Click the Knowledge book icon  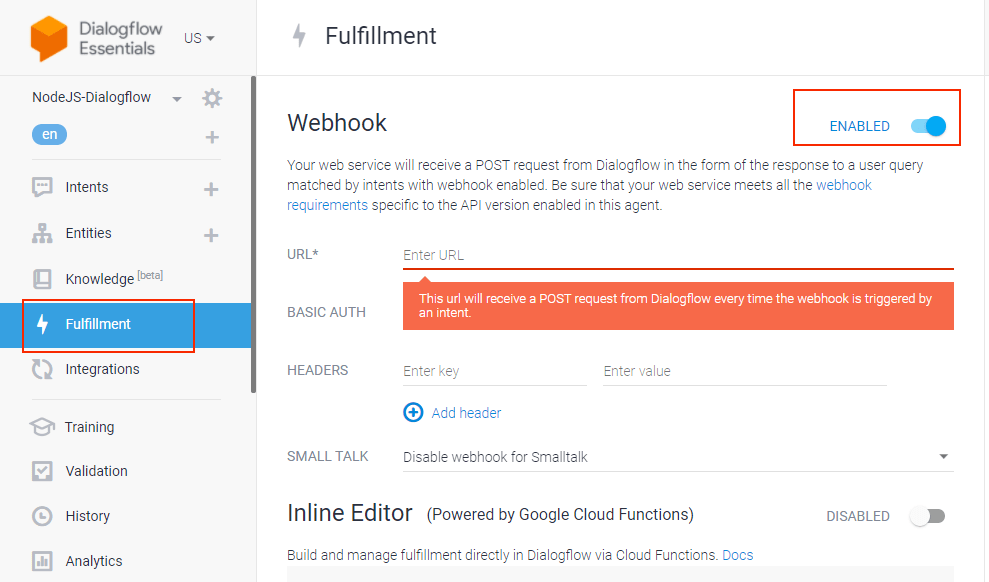[x=42, y=279]
